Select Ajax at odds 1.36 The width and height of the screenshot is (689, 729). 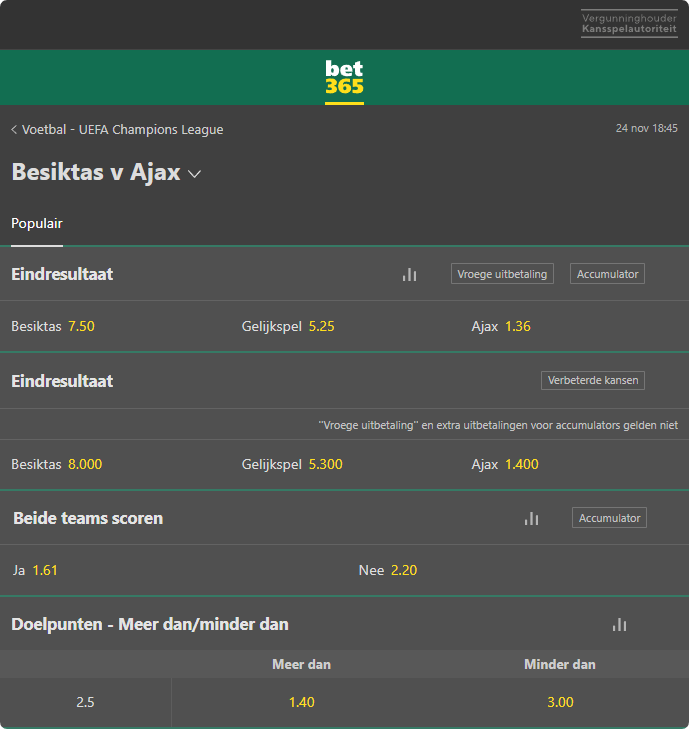(501, 326)
